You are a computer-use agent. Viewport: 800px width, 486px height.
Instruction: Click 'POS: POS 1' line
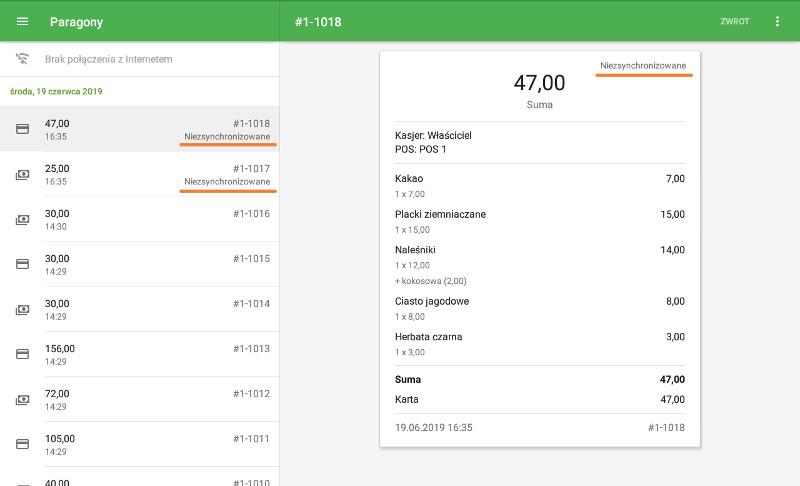[x=420, y=149]
